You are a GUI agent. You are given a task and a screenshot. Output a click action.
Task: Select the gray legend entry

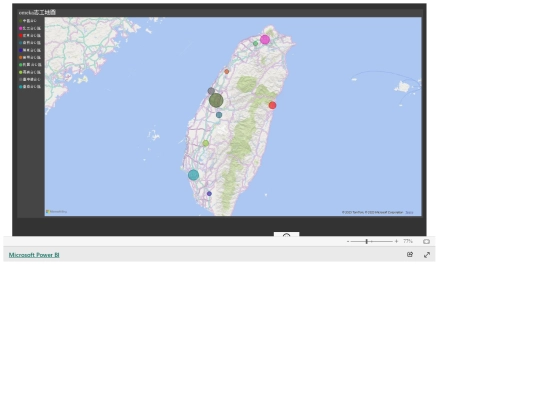coord(30,80)
